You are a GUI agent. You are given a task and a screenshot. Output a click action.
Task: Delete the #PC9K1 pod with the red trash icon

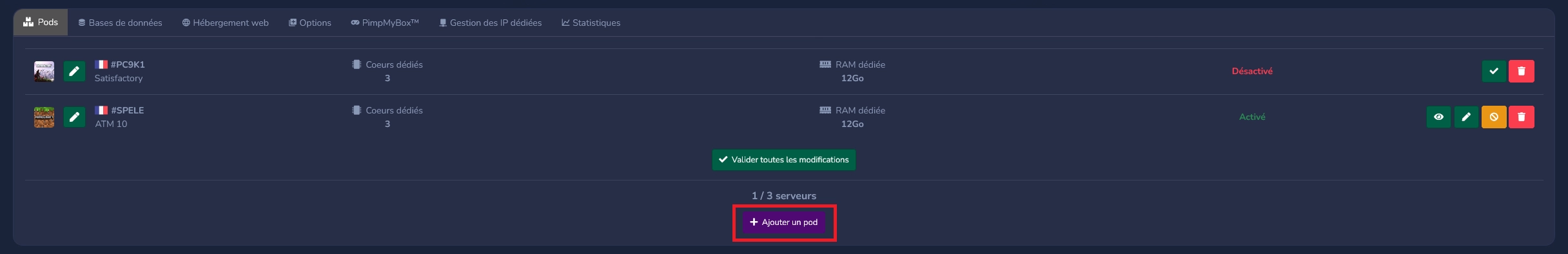click(1522, 71)
